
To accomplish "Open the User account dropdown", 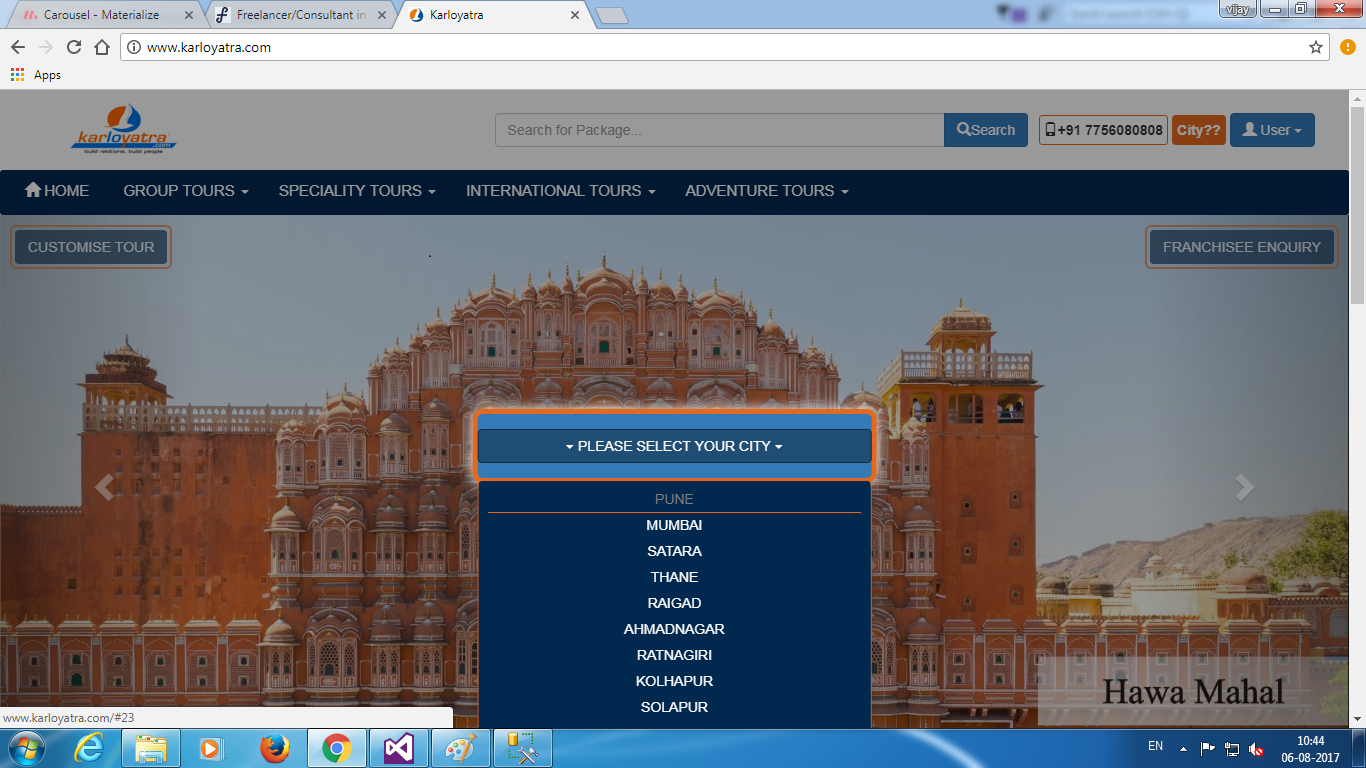I will coord(1271,130).
